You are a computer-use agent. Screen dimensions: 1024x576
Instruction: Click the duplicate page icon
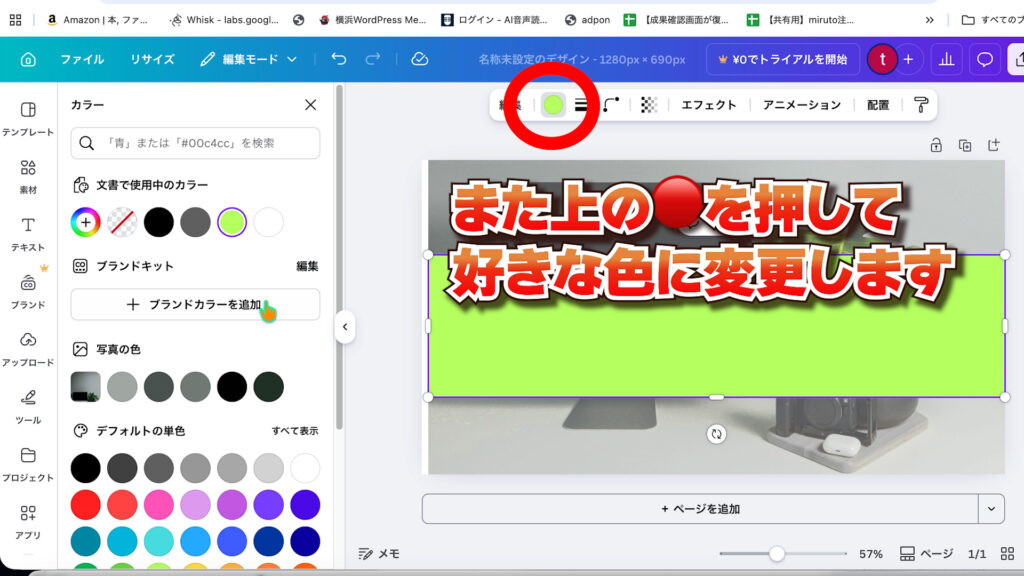pos(965,145)
